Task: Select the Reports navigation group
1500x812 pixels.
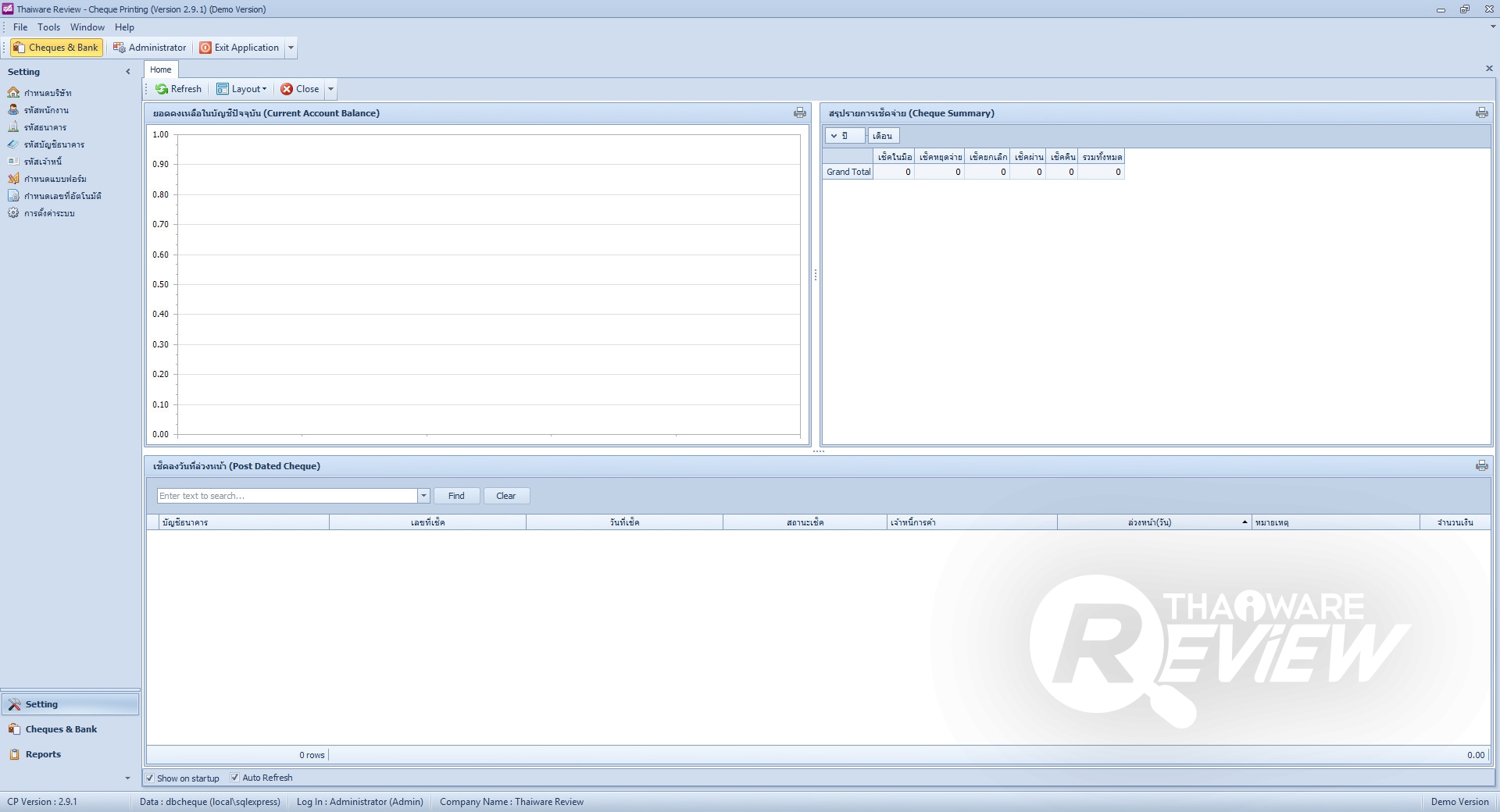Action: [70, 754]
